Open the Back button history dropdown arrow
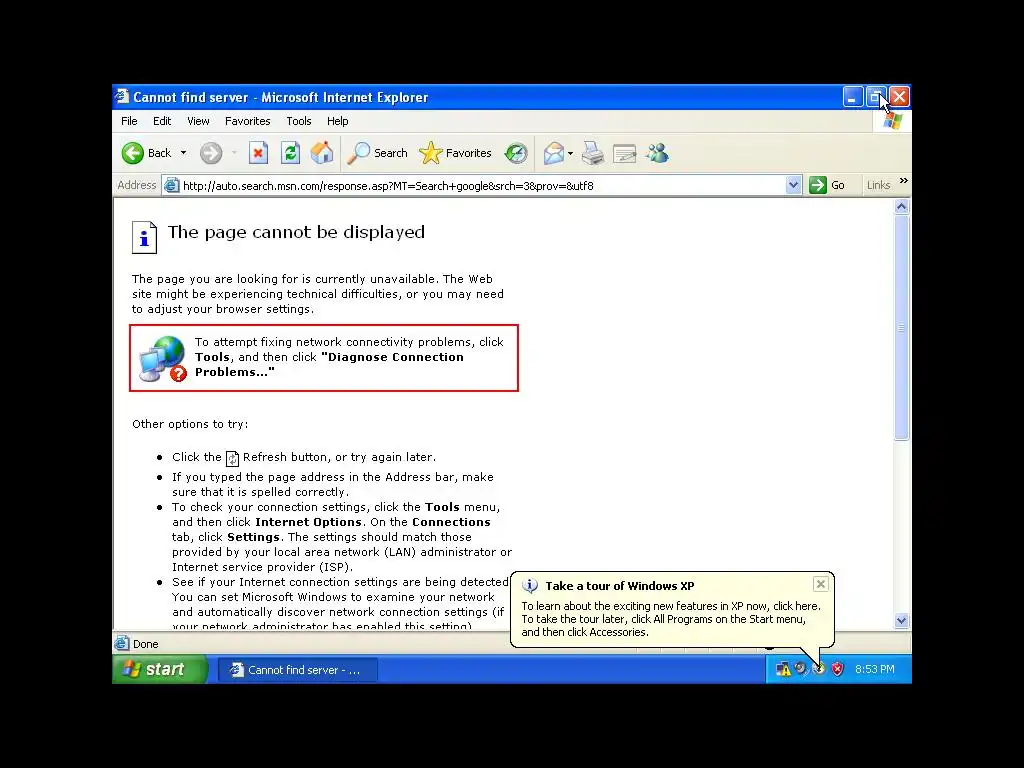This screenshot has height=768, width=1024. (184, 153)
